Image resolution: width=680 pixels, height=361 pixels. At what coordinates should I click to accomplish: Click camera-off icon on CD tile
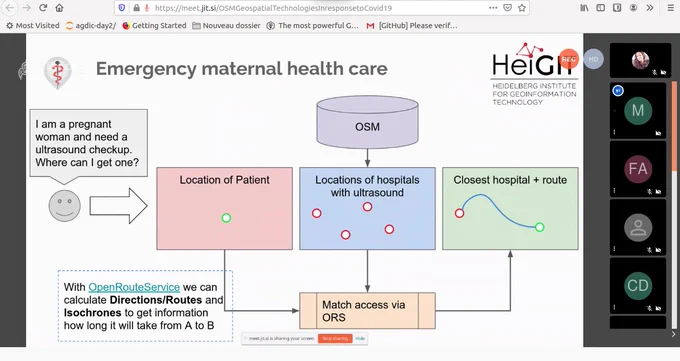[658, 308]
